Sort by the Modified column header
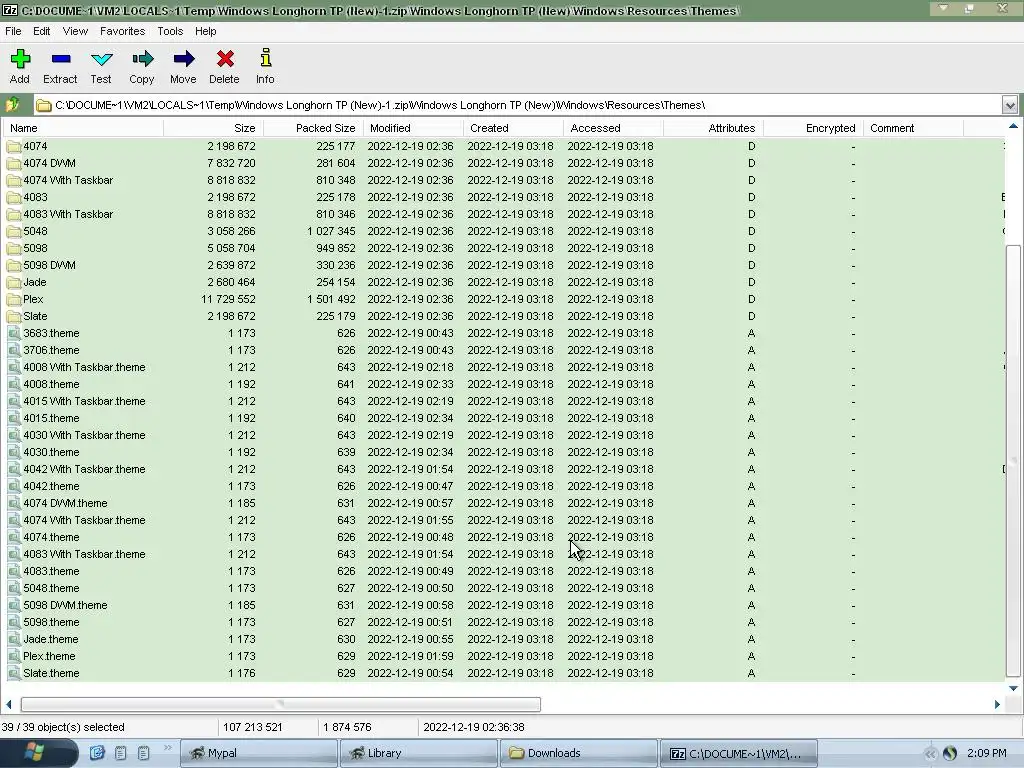The height and width of the screenshot is (768, 1024). point(413,128)
